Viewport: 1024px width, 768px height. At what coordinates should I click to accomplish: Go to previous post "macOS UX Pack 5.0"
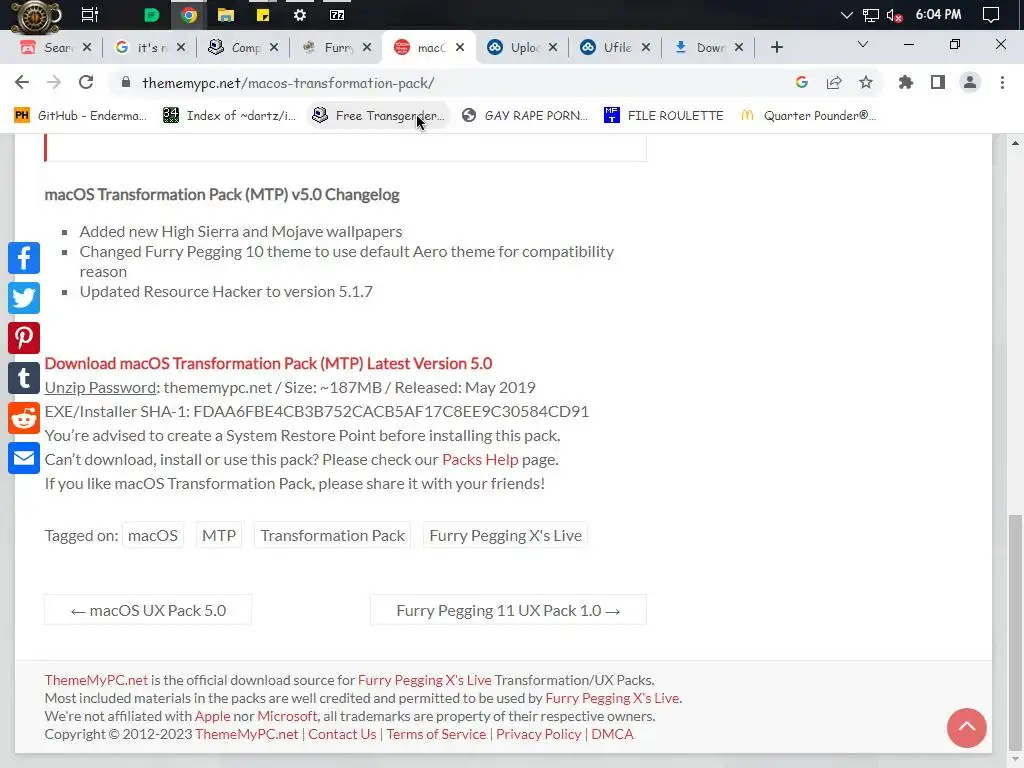pyautogui.click(x=148, y=610)
